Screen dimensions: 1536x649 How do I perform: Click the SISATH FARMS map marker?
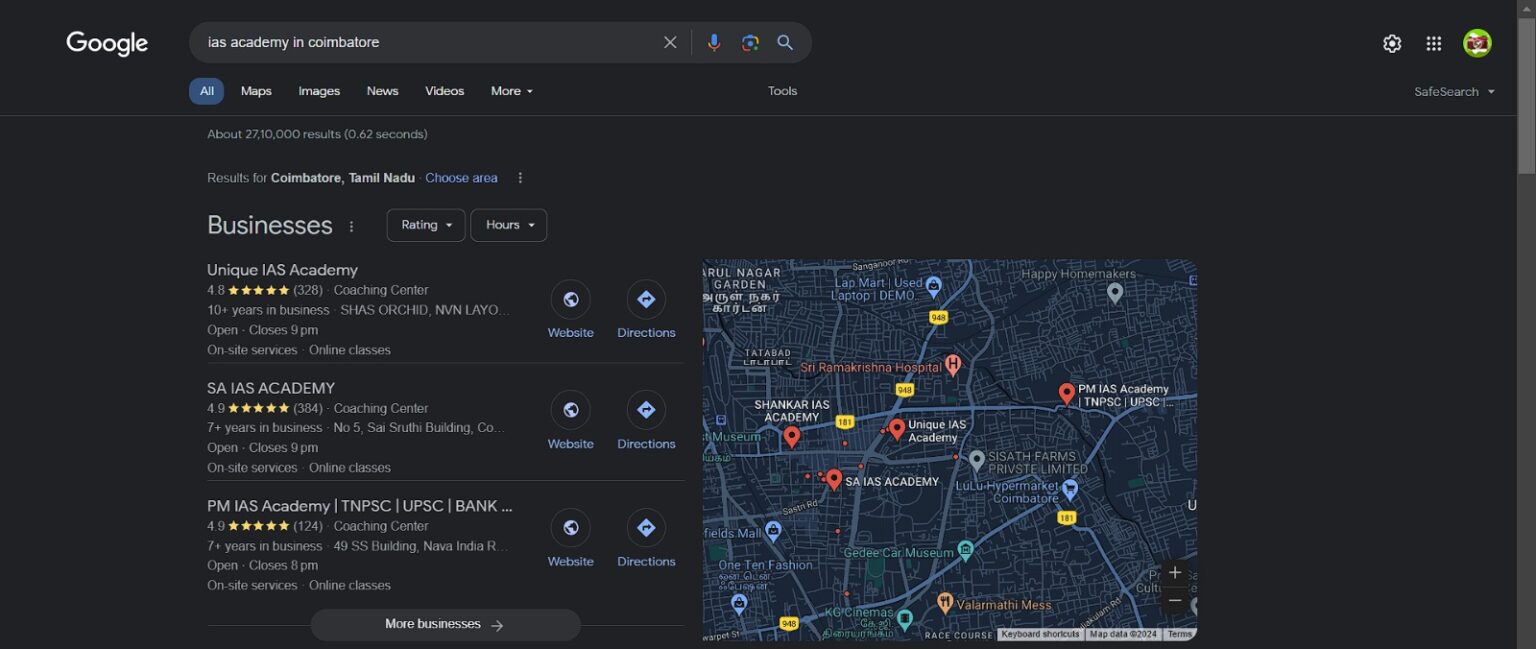click(x=977, y=460)
